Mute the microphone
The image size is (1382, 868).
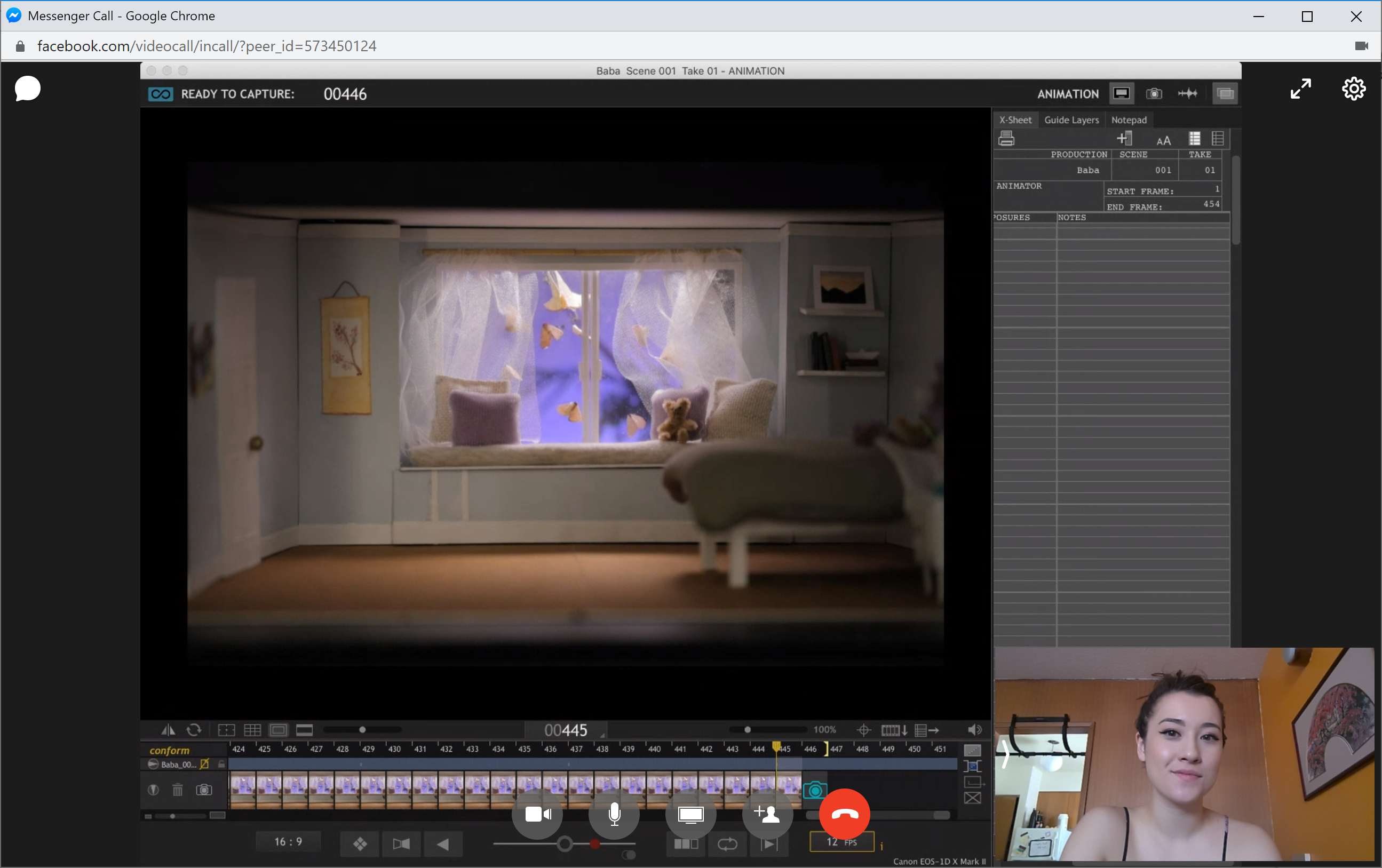[x=614, y=814]
